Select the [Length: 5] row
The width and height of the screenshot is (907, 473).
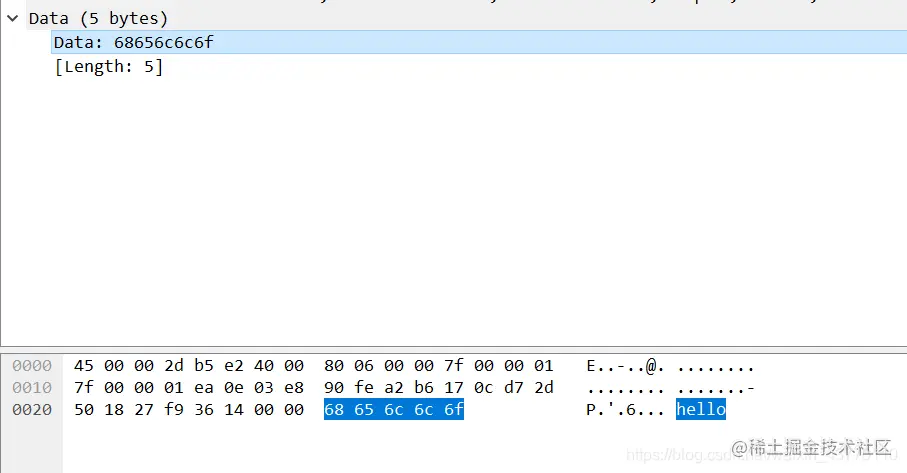click(x=109, y=66)
